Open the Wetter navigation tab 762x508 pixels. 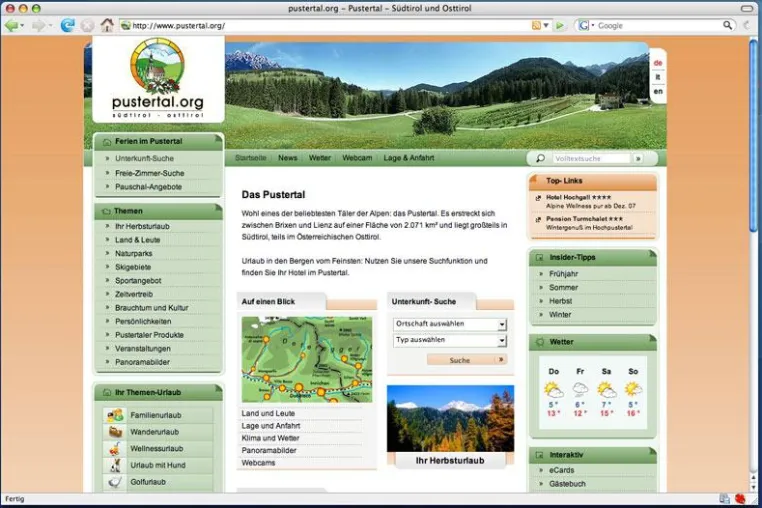(x=320, y=158)
